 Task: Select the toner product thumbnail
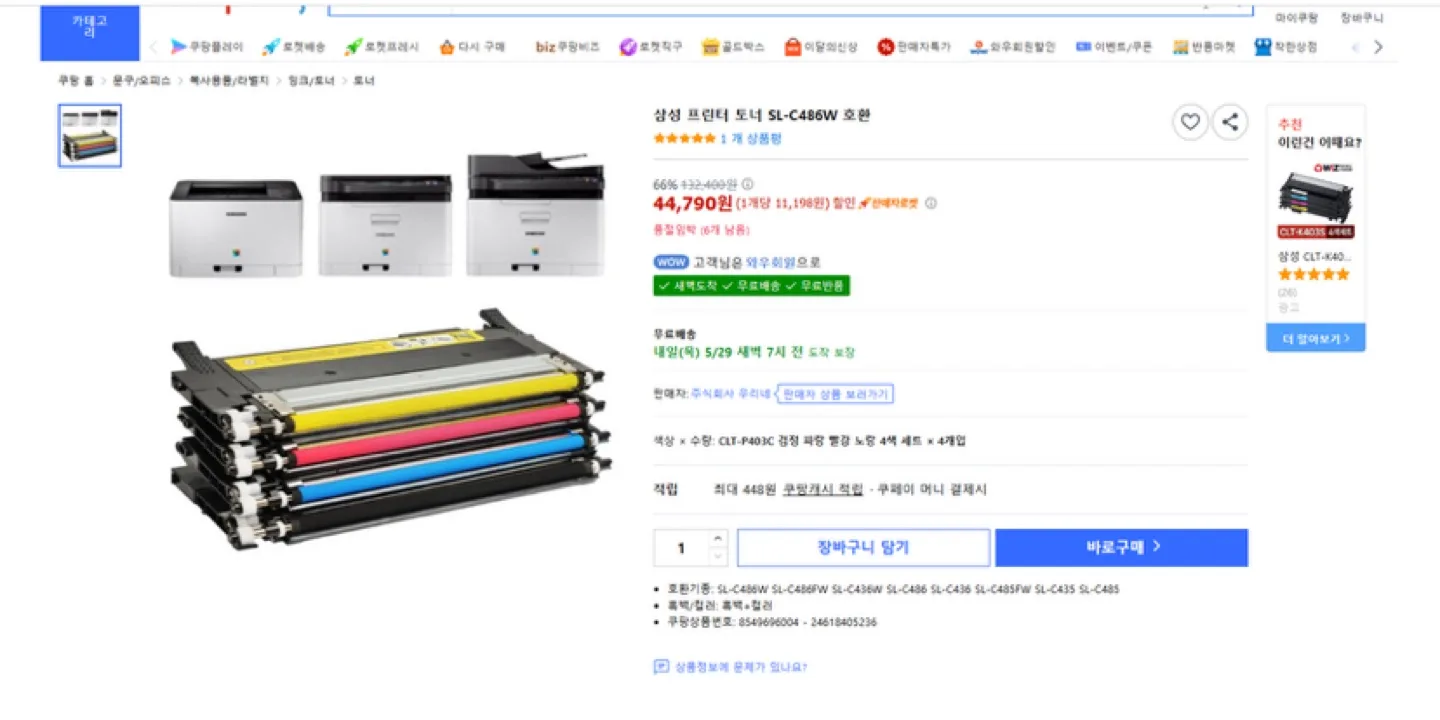[90, 135]
